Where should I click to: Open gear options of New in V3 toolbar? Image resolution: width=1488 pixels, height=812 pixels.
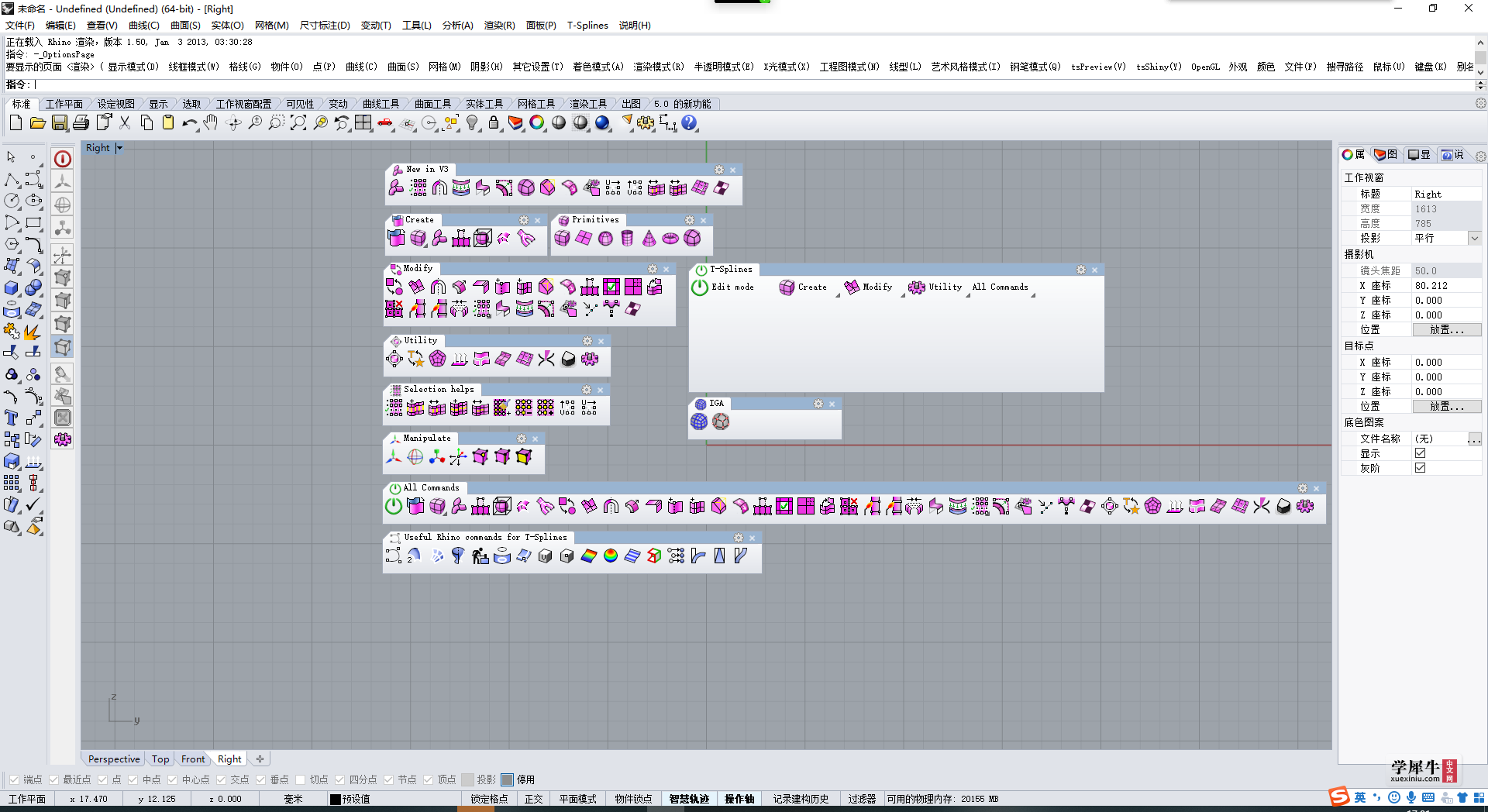(719, 170)
